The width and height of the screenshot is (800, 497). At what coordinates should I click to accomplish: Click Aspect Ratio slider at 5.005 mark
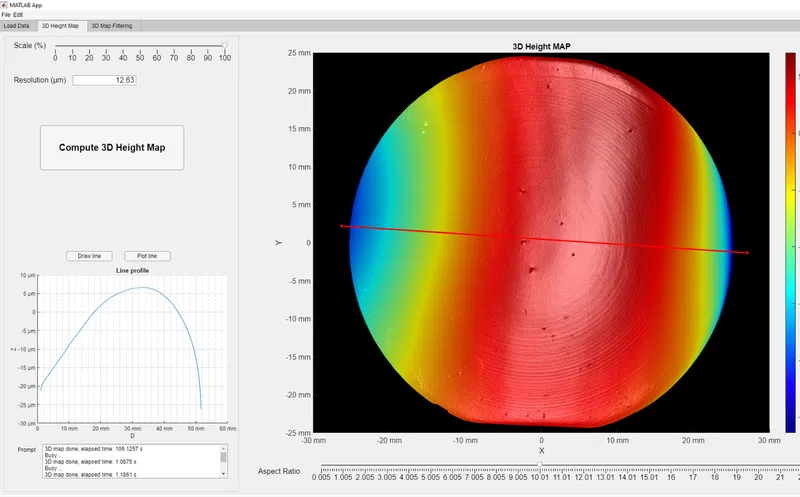pos(430,467)
